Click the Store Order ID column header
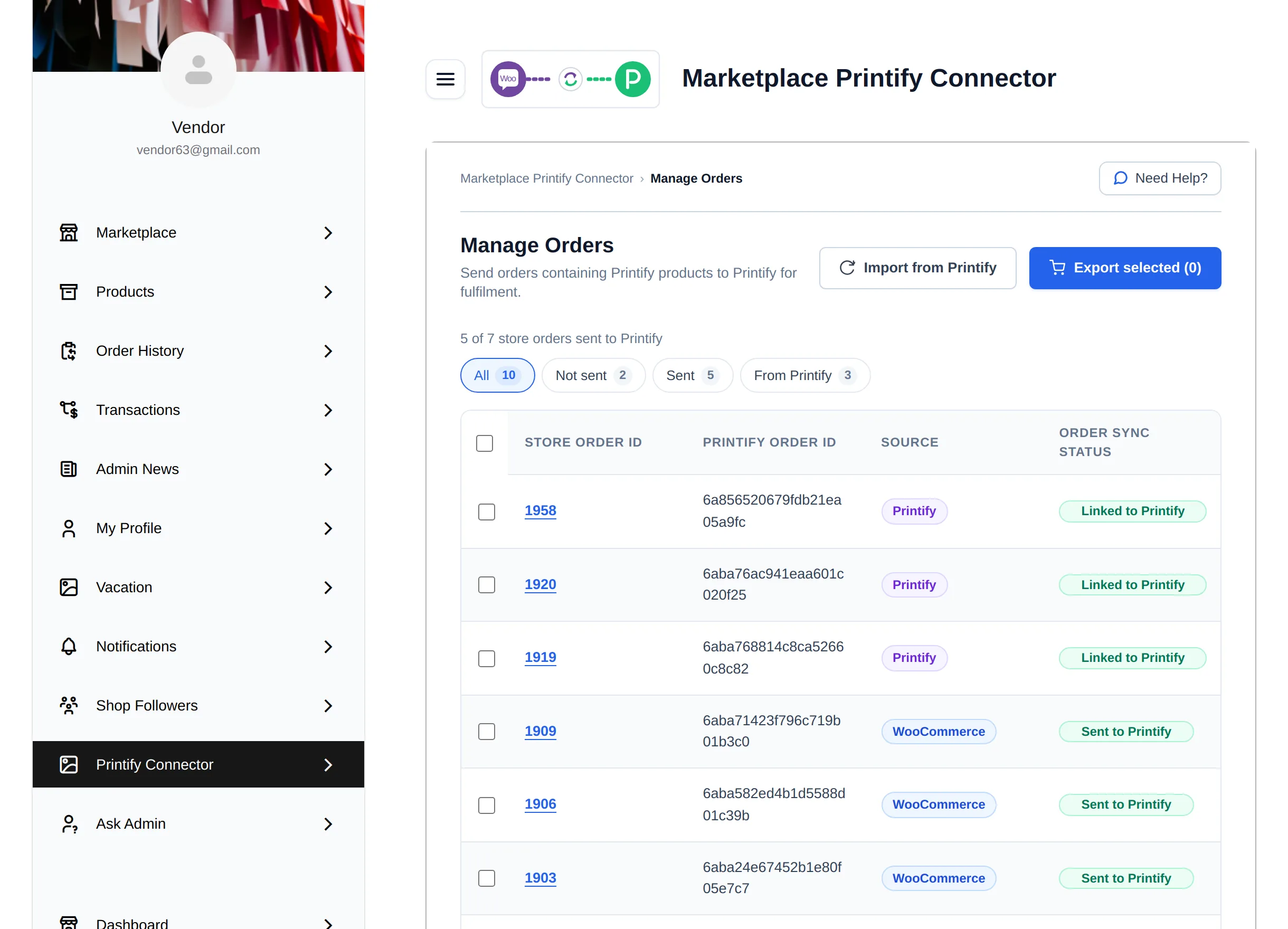The image size is (1288, 929). [x=583, y=442]
